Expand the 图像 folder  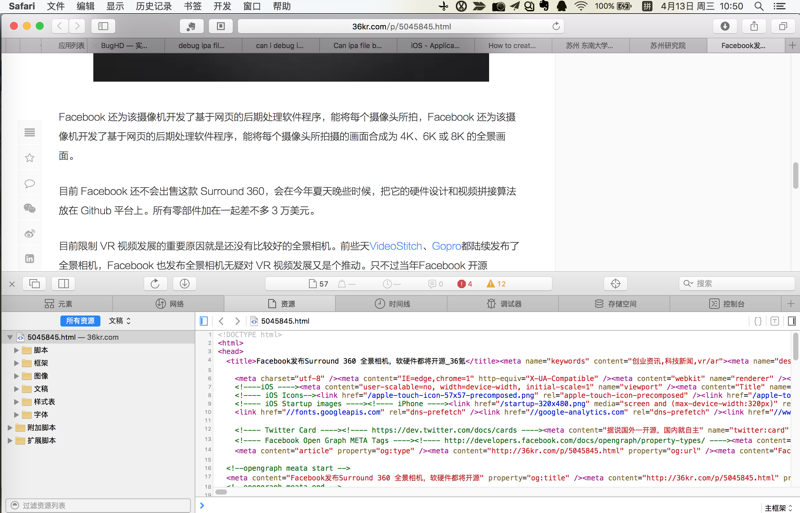(x=16, y=376)
